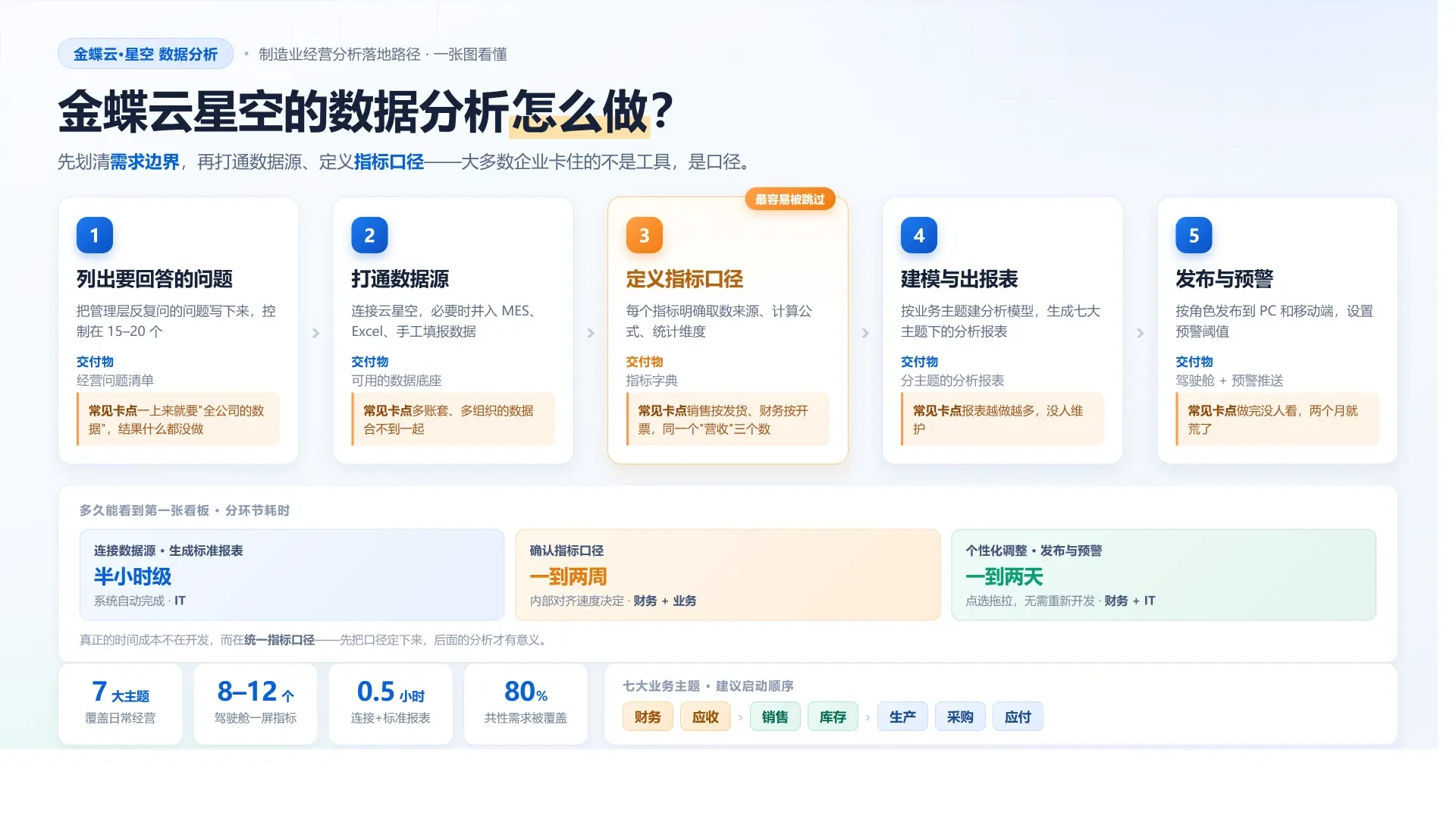Click the 发布与预警 card title
The image size is (1456, 819).
tap(1224, 279)
